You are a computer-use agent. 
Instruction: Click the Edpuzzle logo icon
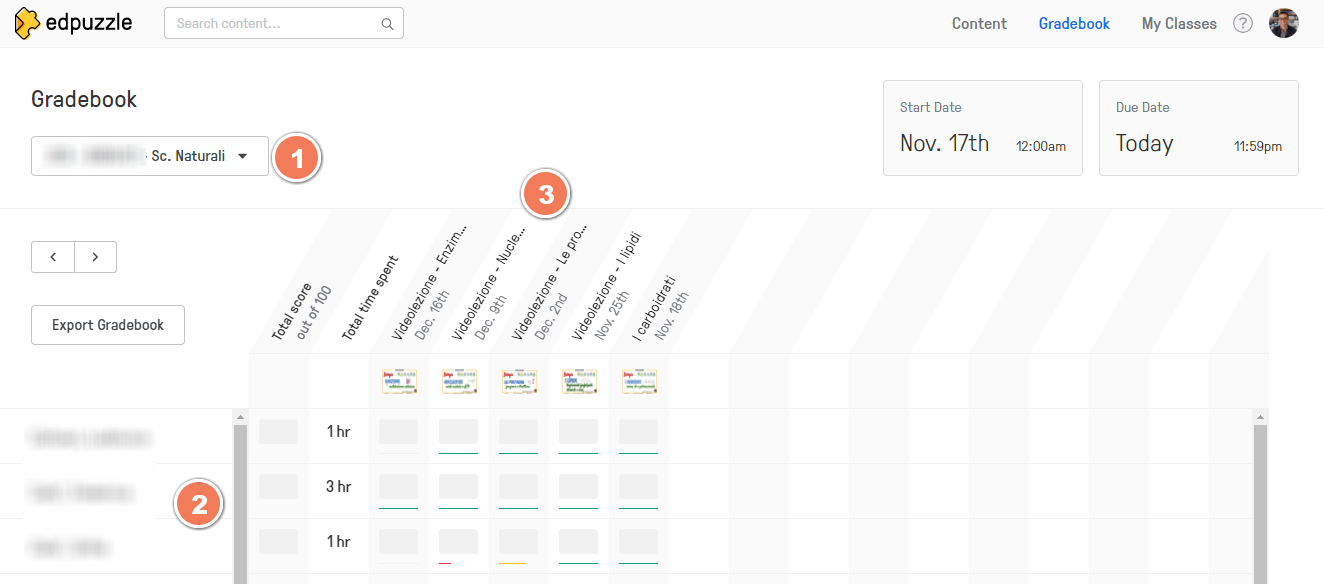click(x=28, y=23)
